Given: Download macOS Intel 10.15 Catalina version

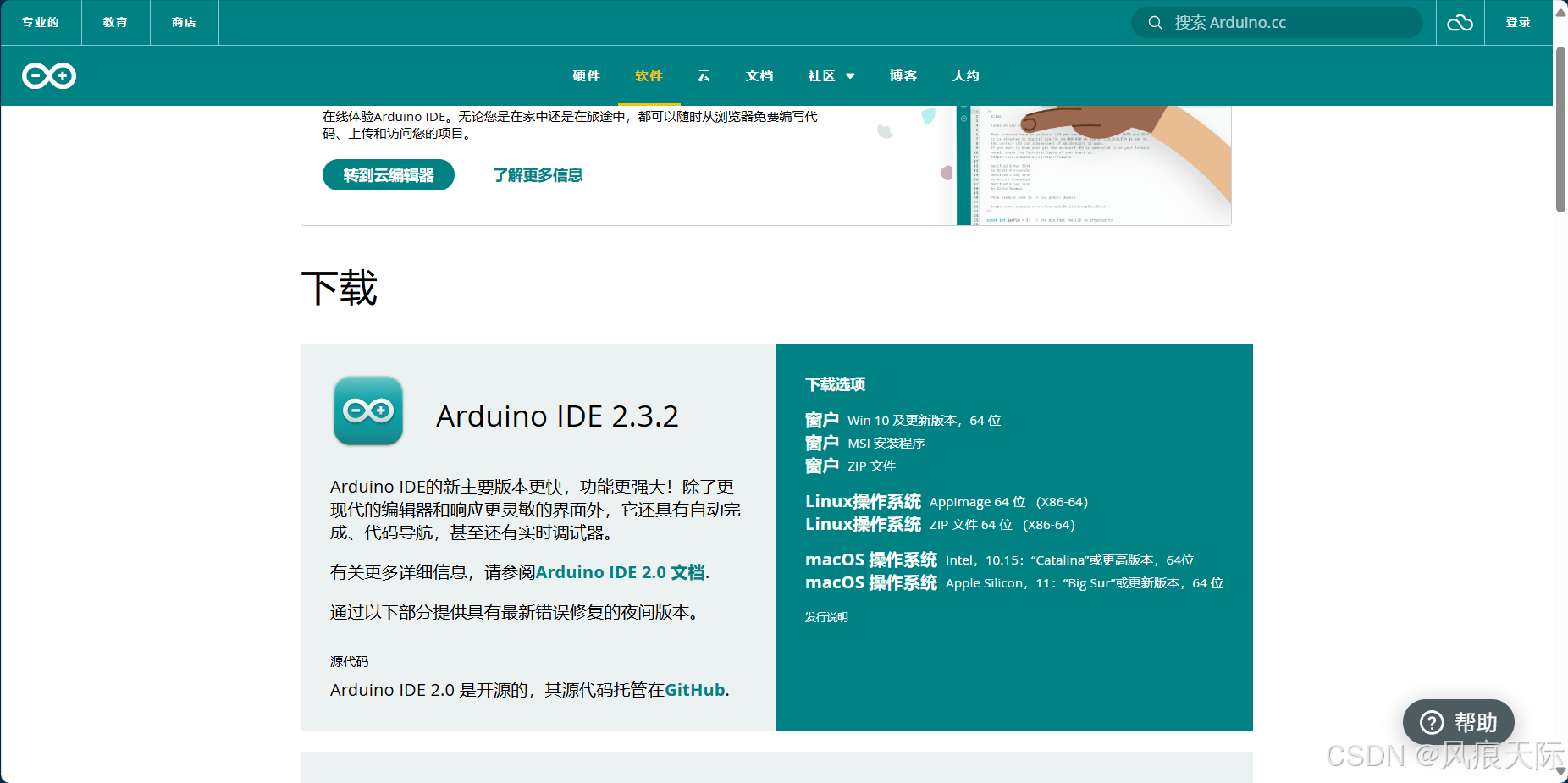Looking at the screenshot, I should tap(999, 560).
